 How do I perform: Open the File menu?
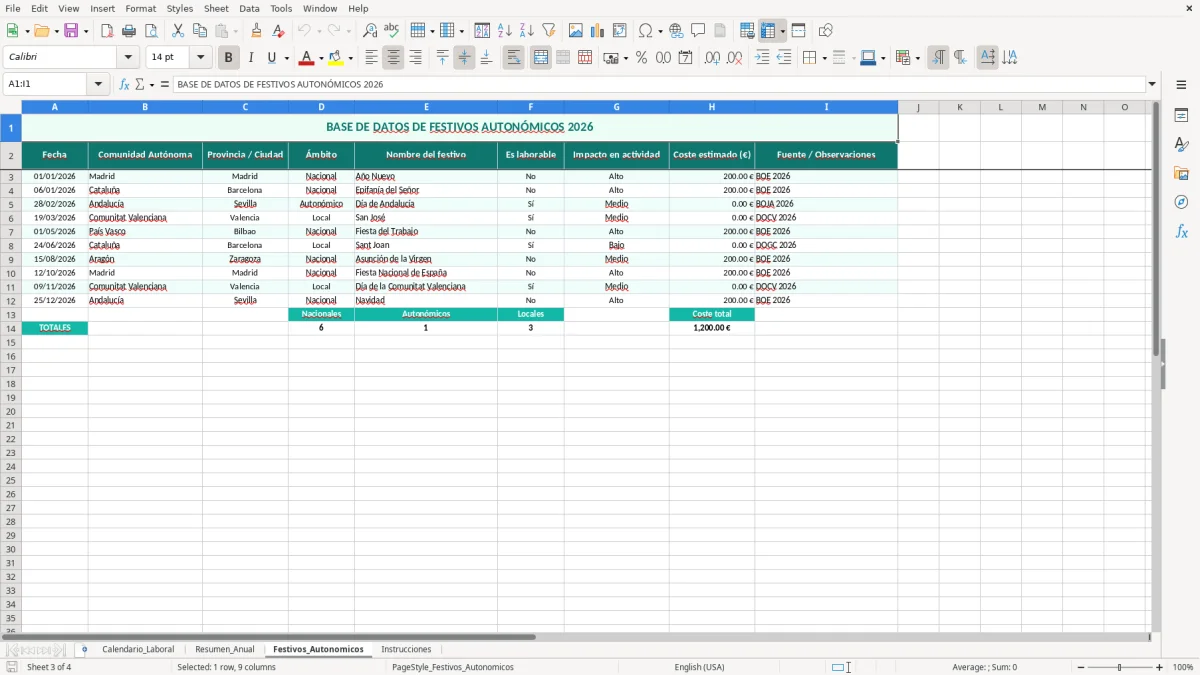coord(13,8)
